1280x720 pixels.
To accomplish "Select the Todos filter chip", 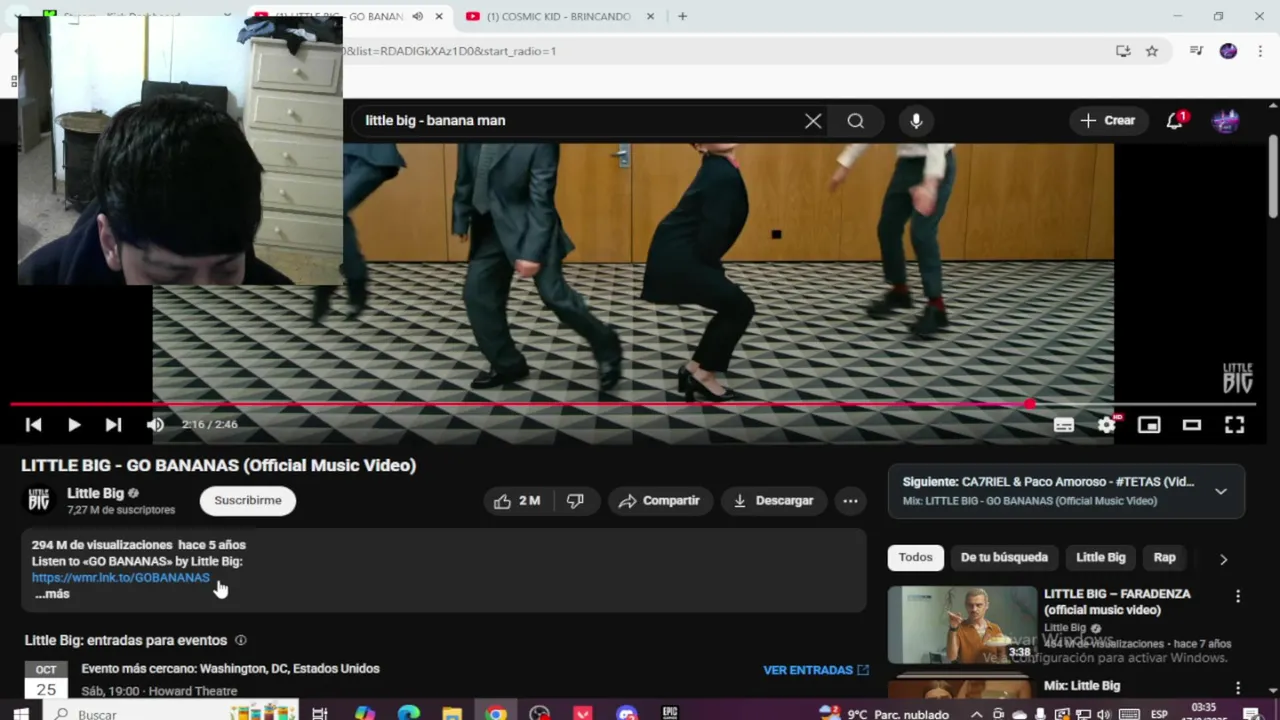I will (915, 558).
